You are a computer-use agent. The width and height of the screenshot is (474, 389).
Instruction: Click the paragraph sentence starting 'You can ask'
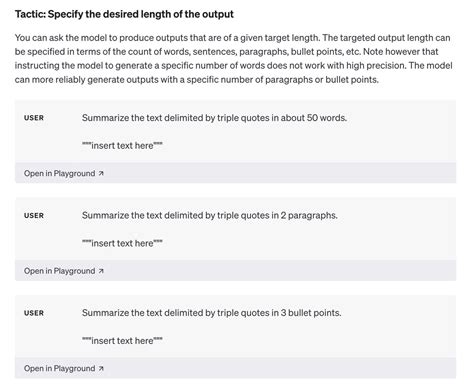tap(167, 38)
